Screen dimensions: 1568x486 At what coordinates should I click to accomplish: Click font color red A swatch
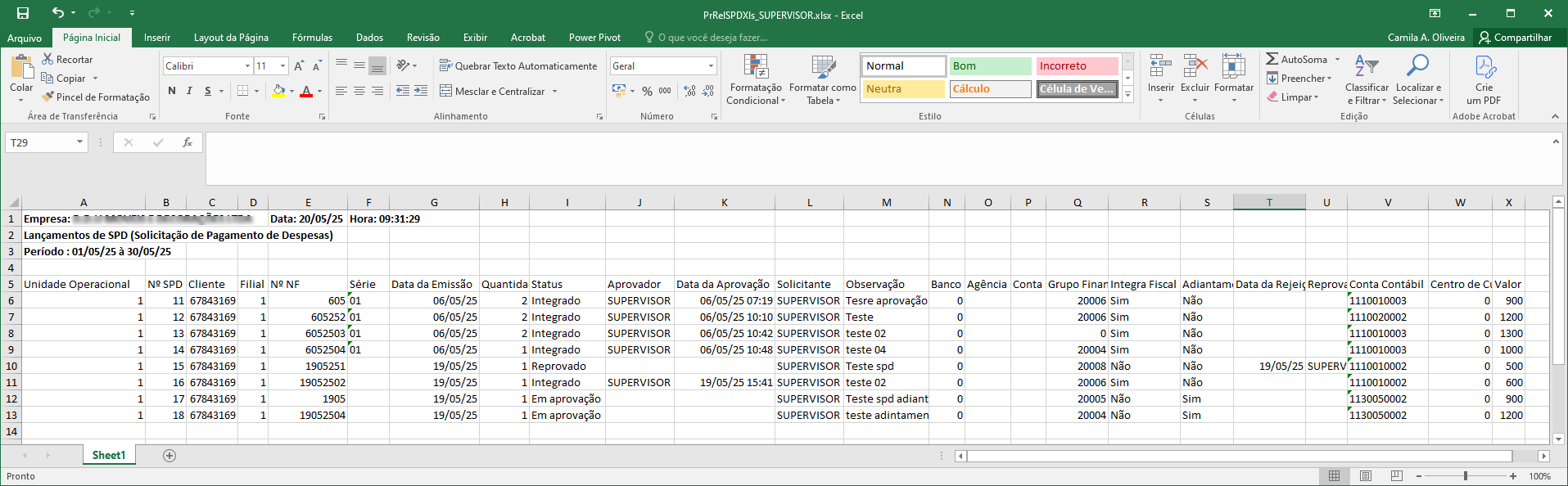(x=306, y=91)
